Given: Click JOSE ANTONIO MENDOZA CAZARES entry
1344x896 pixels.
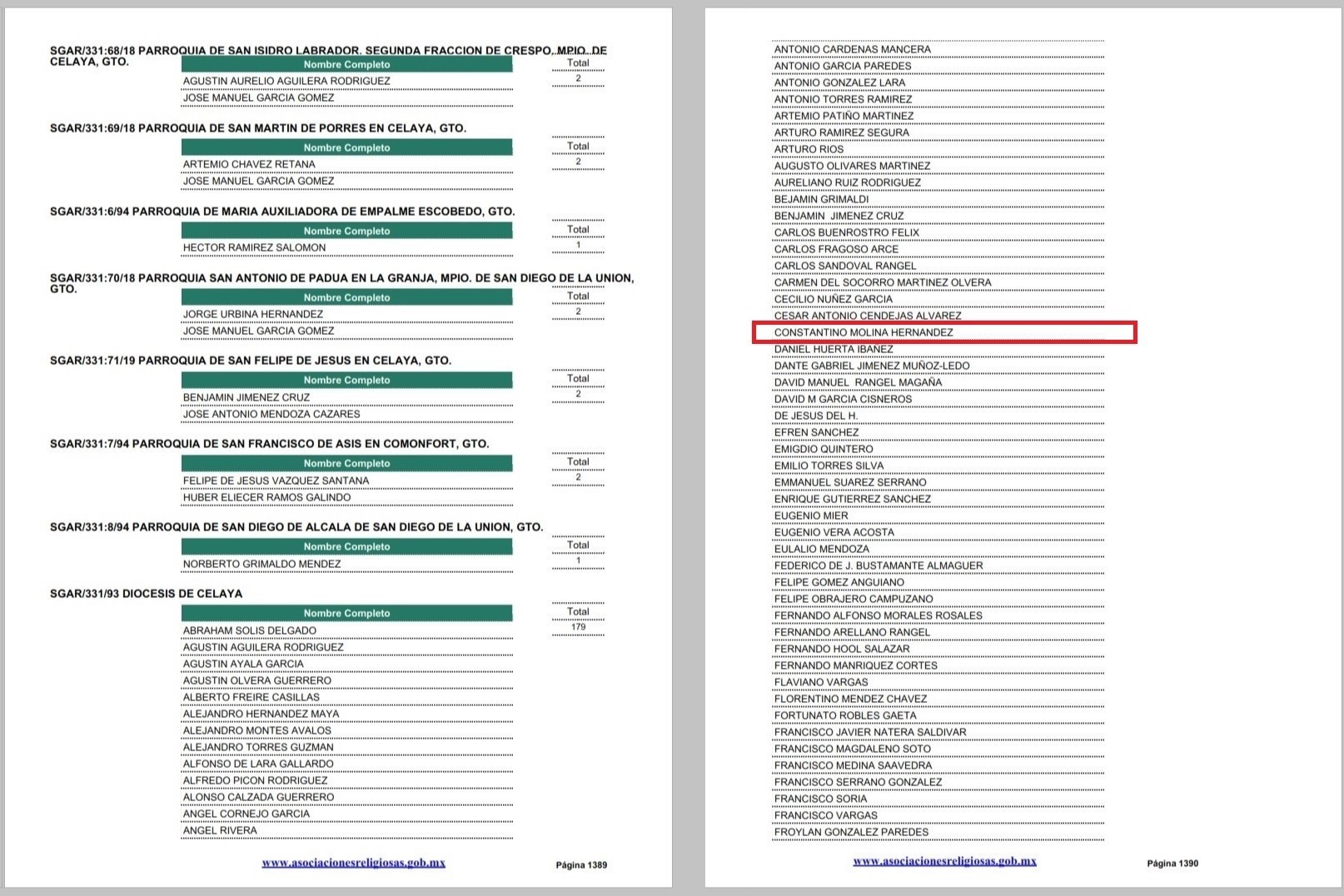Looking at the screenshot, I should 271,414.
